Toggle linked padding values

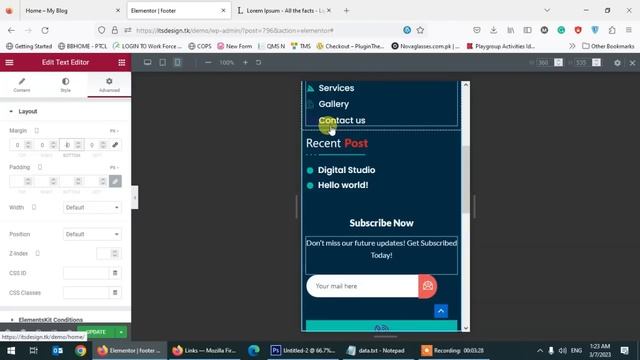tap(115, 181)
